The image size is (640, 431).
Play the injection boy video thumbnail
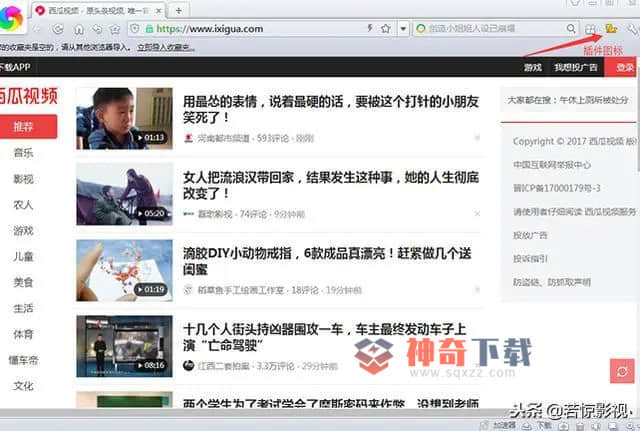tap(124, 118)
